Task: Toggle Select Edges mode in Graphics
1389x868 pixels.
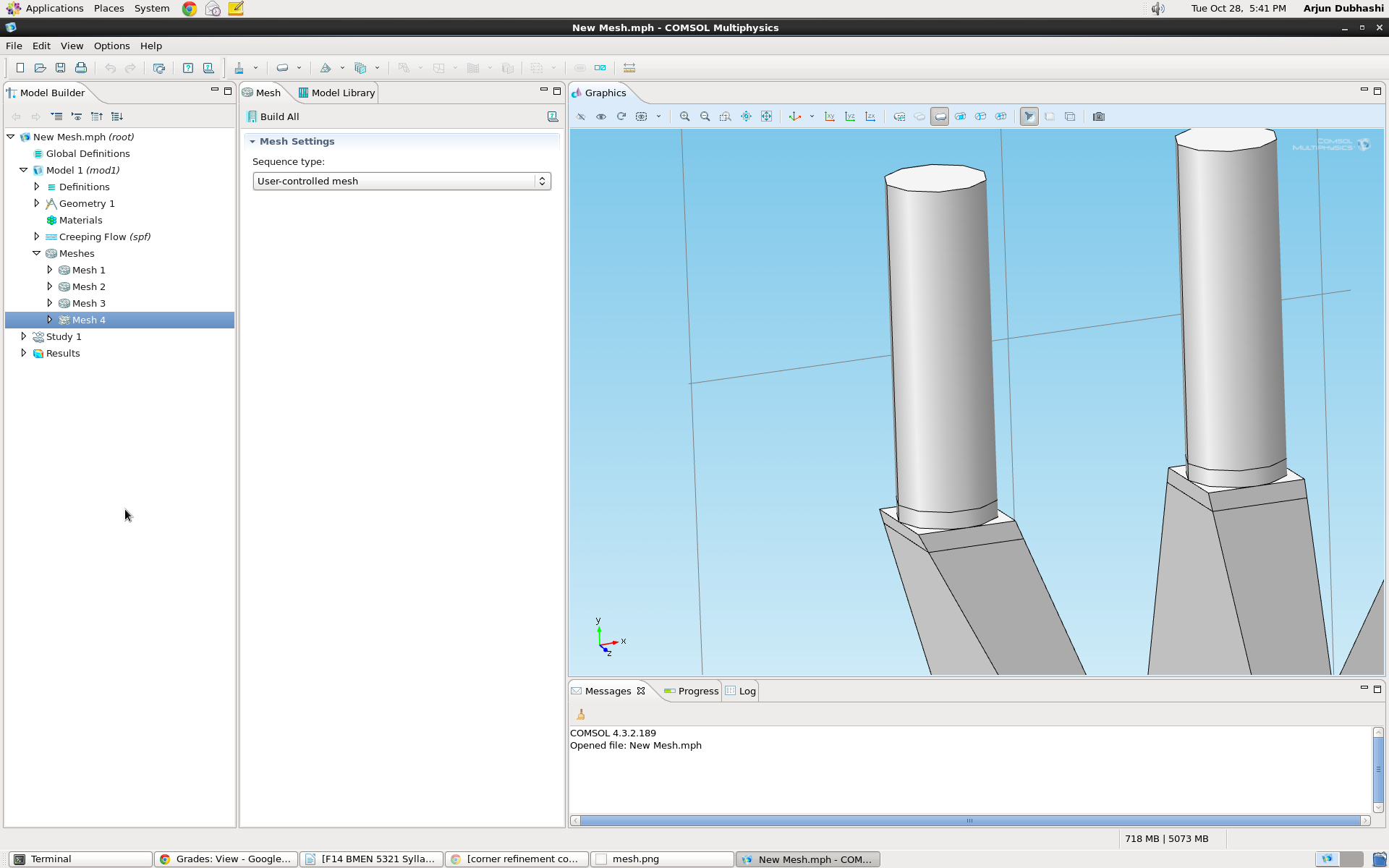Action: click(980, 116)
